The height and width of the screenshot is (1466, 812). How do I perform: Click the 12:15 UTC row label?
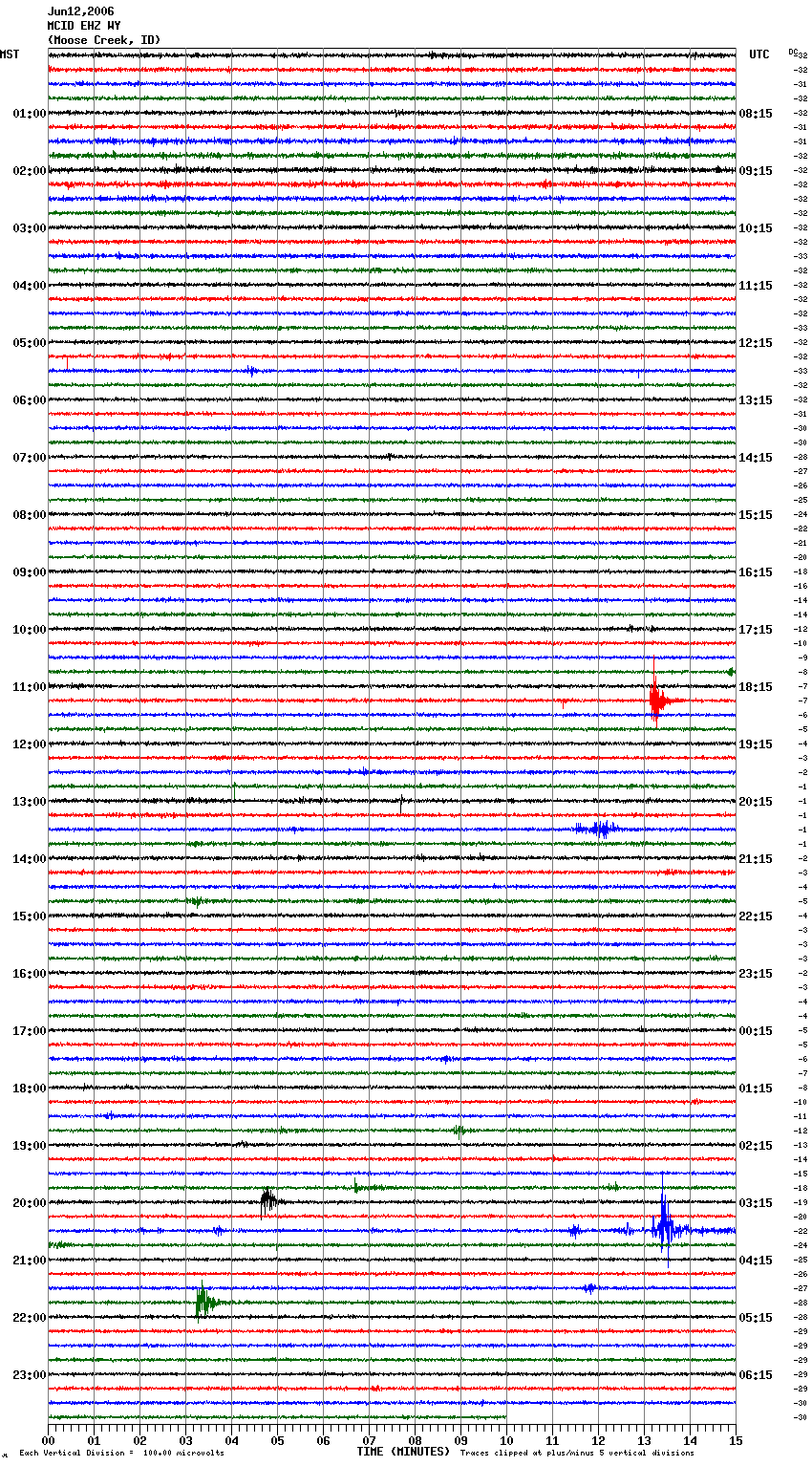click(756, 343)
